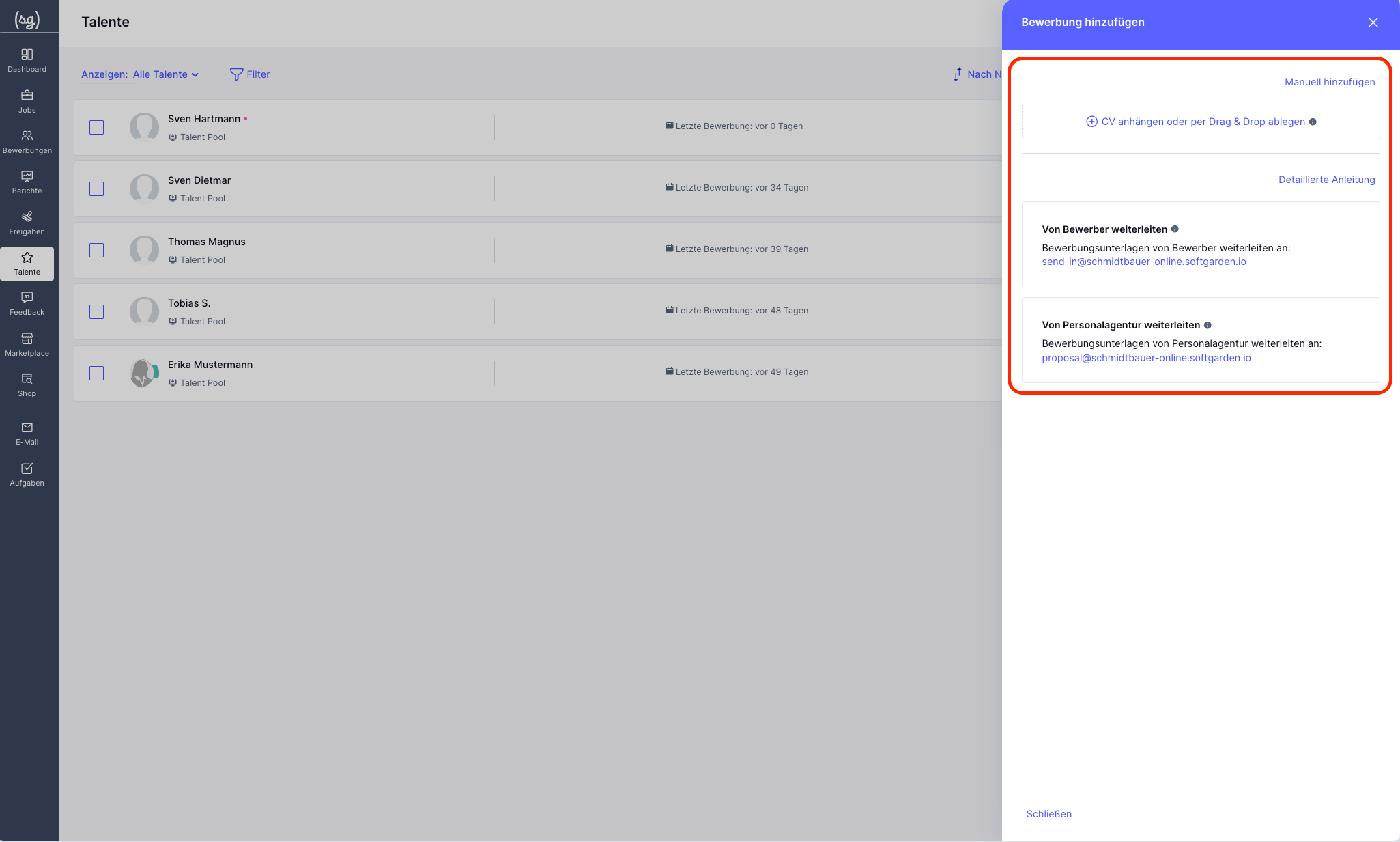Open the Feedback section

pyautogui.click(x=27, y=304)
